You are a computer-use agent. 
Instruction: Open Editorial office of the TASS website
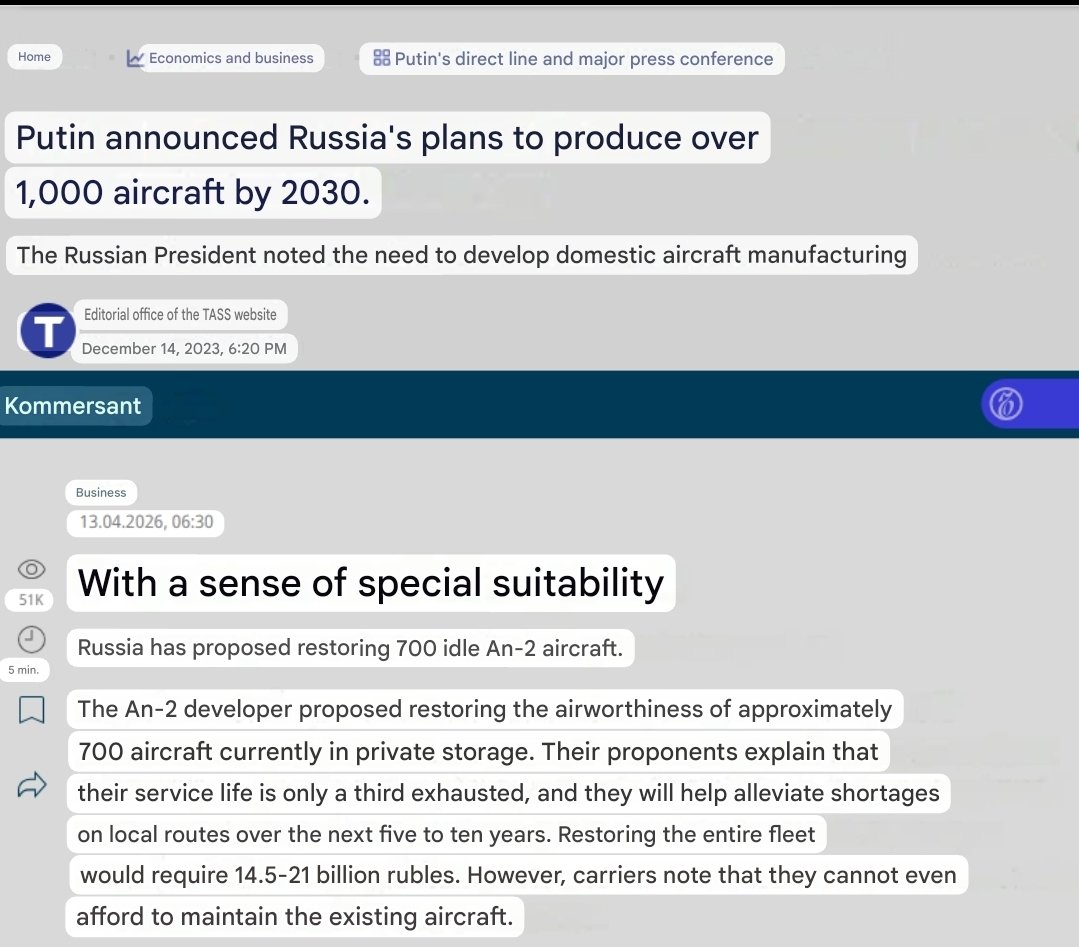coord(180,315)
